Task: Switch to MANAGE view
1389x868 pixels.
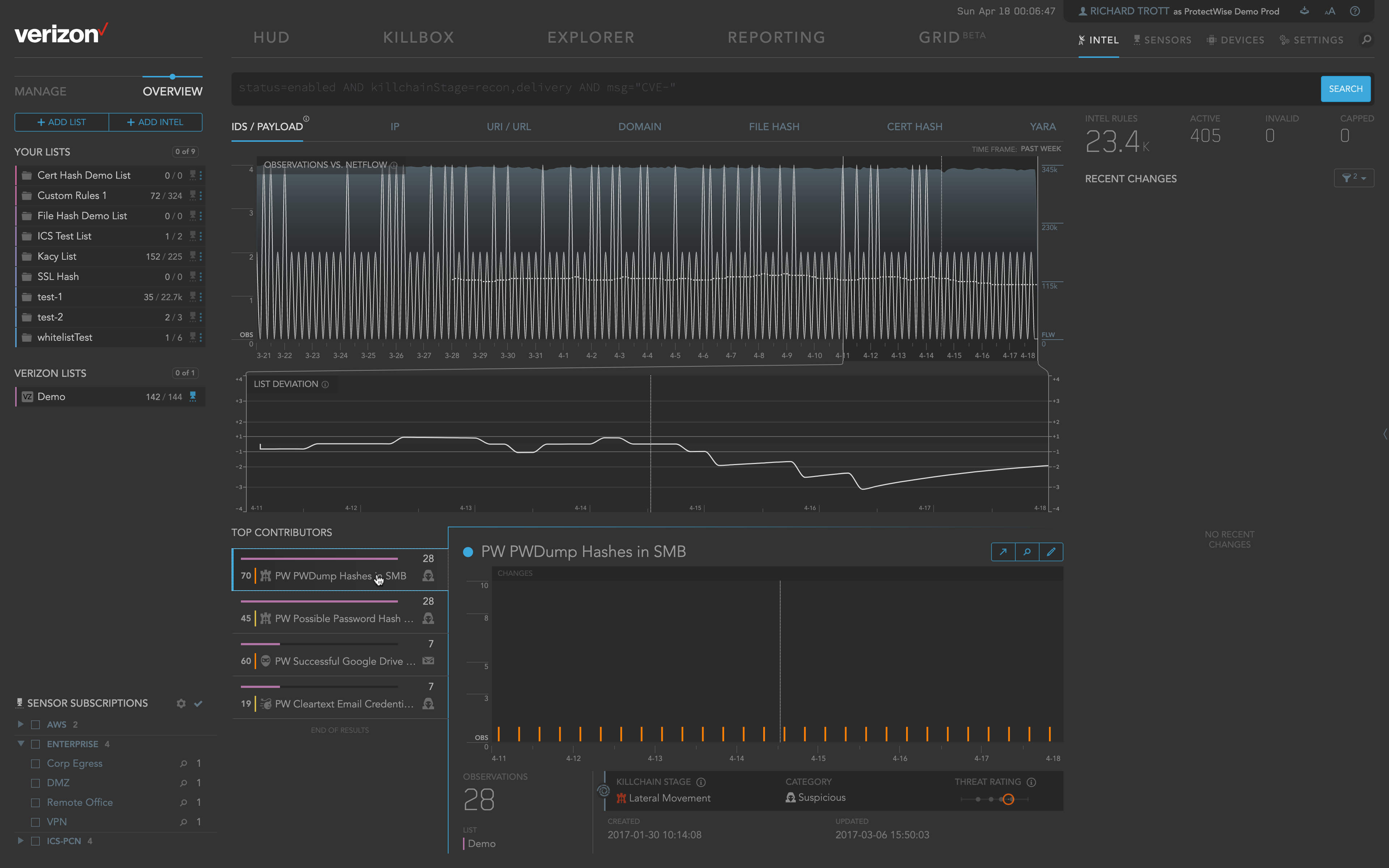Action: tap(40, 92)
